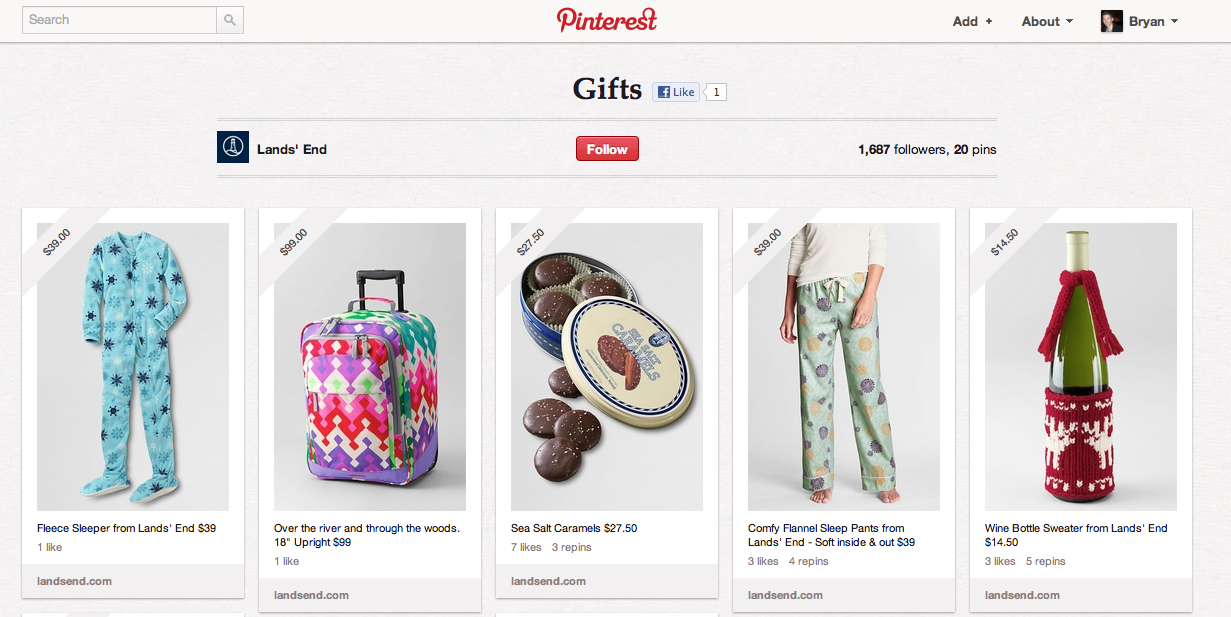Click the Facebook like count bubble
The width and height of the screenshot is (1231, 617).
716,92
